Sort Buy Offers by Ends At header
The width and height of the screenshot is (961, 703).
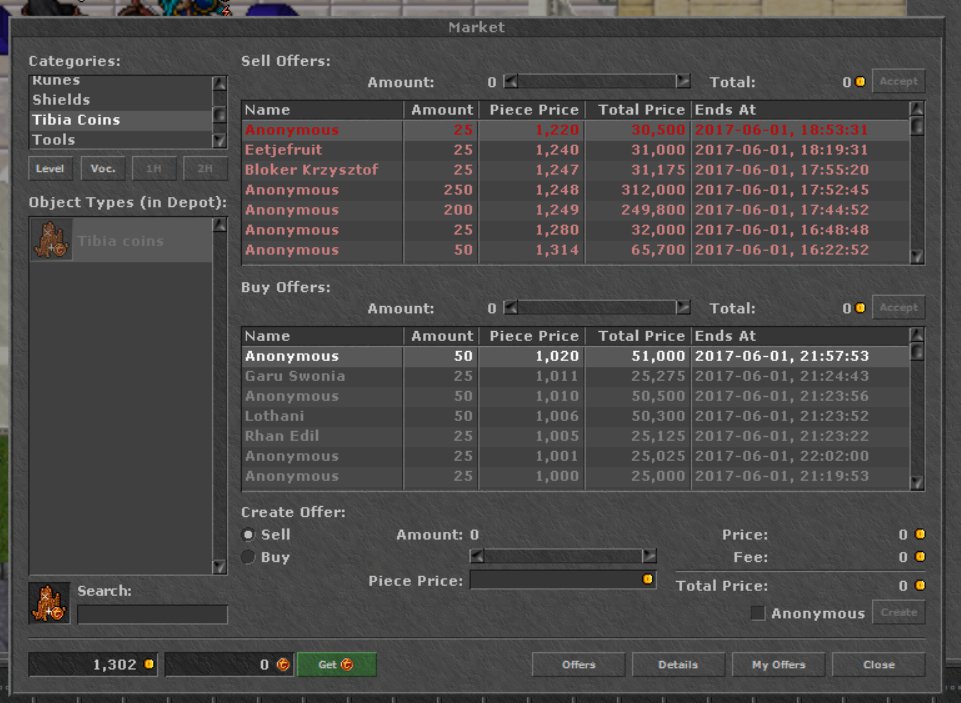pyautogui.click(x=800, y=336)
